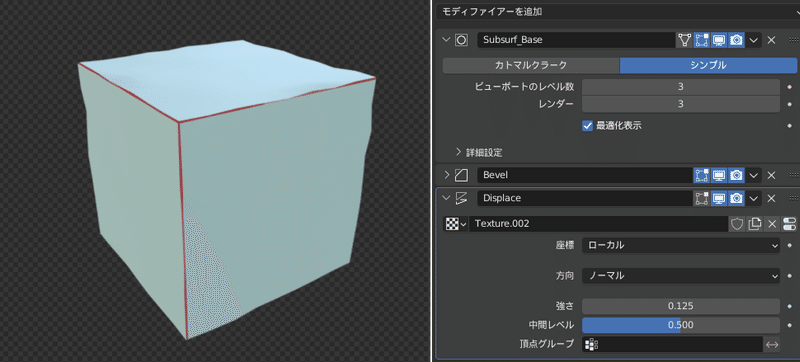Toggle edit mode display for Bevel
This screenshot has height=362, width=800.
(x=702, y=175)
